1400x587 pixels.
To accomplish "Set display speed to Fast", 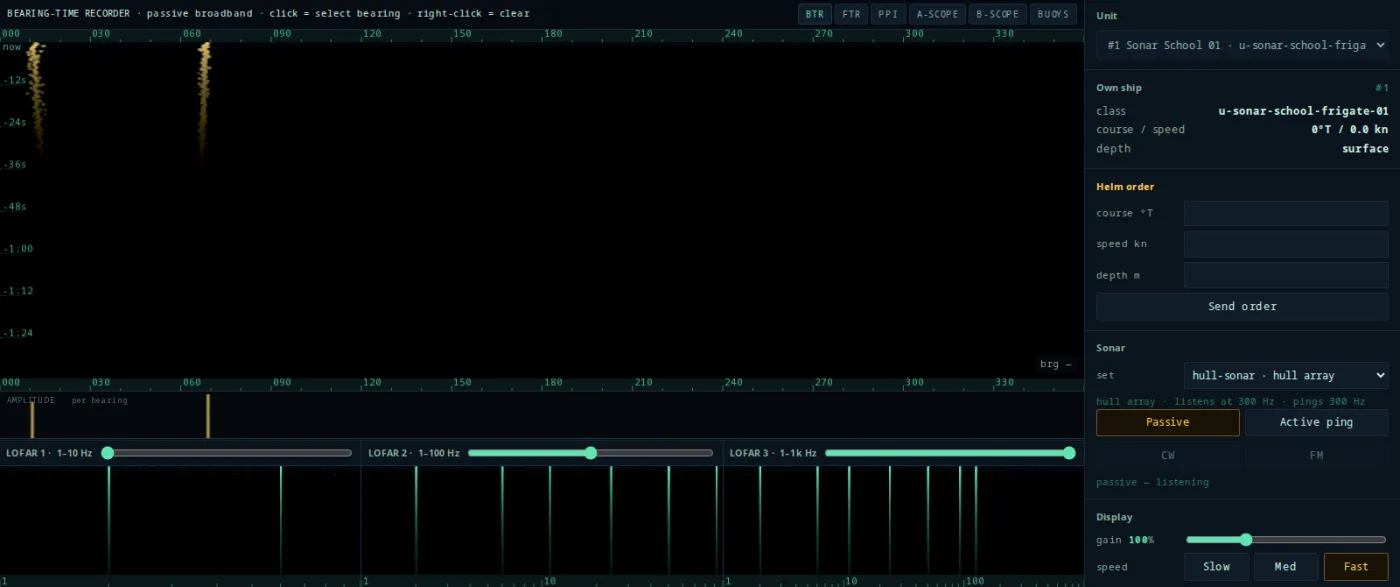I will (x=1356, y=566).
